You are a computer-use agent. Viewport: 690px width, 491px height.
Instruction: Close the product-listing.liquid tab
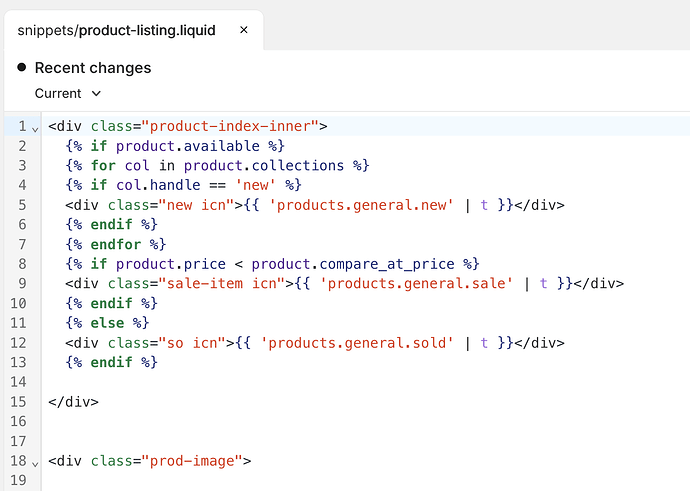click(244, 30)
